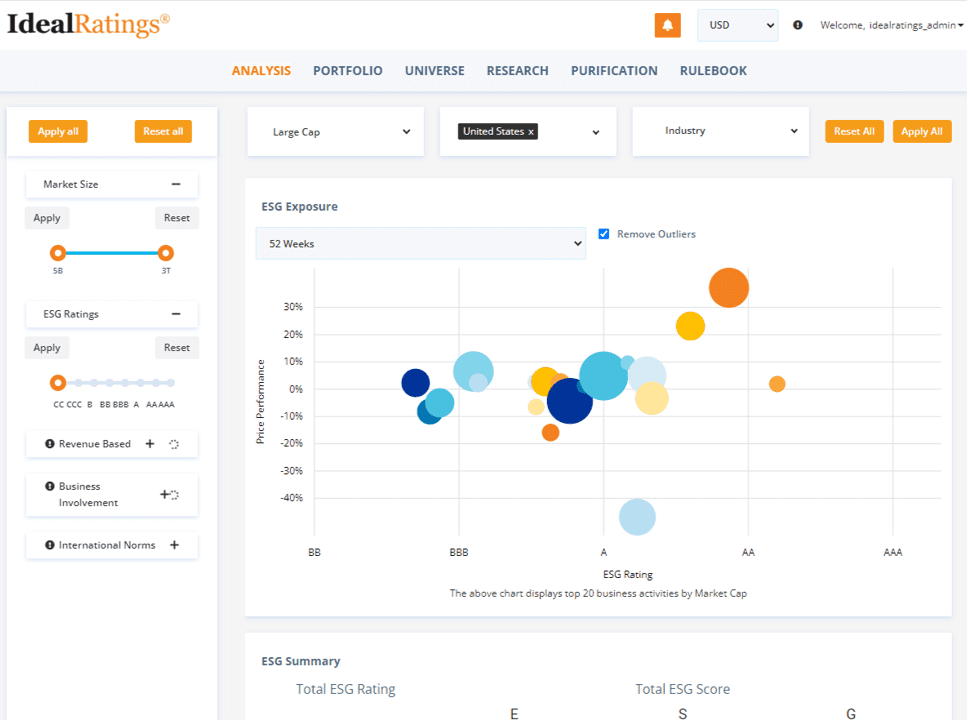Viewport: 967px width, 720px height.
Task: Switch to the PORTFOLIO tab
Action: tap(348, 71)
